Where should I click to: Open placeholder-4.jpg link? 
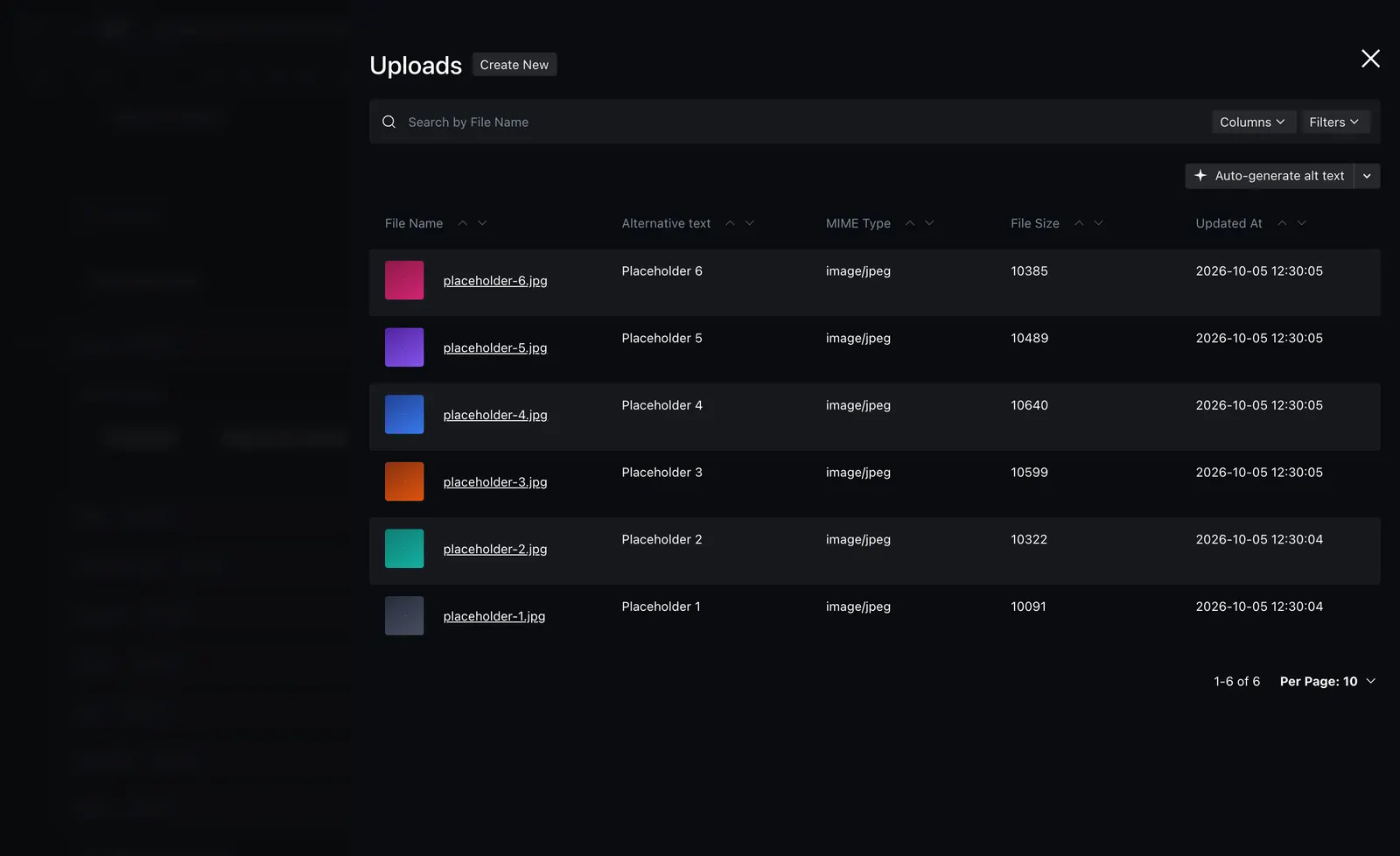click(495, 415)
